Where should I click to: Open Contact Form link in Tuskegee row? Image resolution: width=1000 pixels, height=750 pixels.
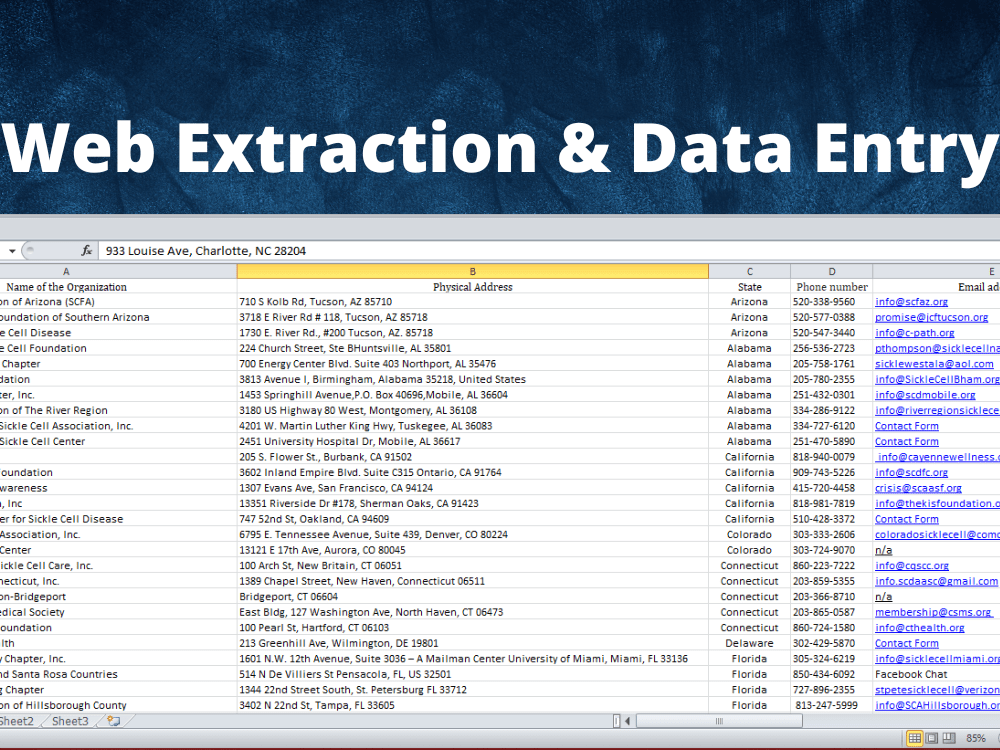coord(907,426)
